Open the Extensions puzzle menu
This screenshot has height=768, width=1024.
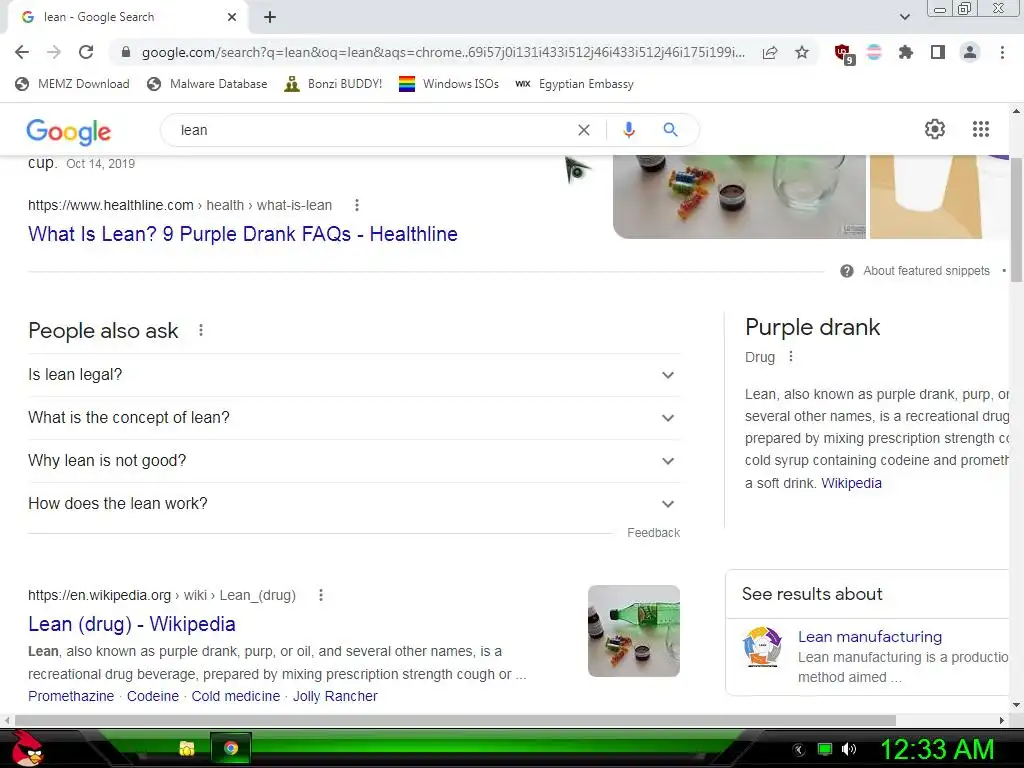click(905, 52)
